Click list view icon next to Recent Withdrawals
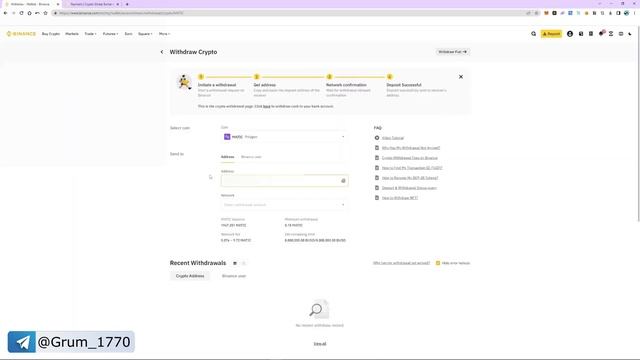 (235, 263)
